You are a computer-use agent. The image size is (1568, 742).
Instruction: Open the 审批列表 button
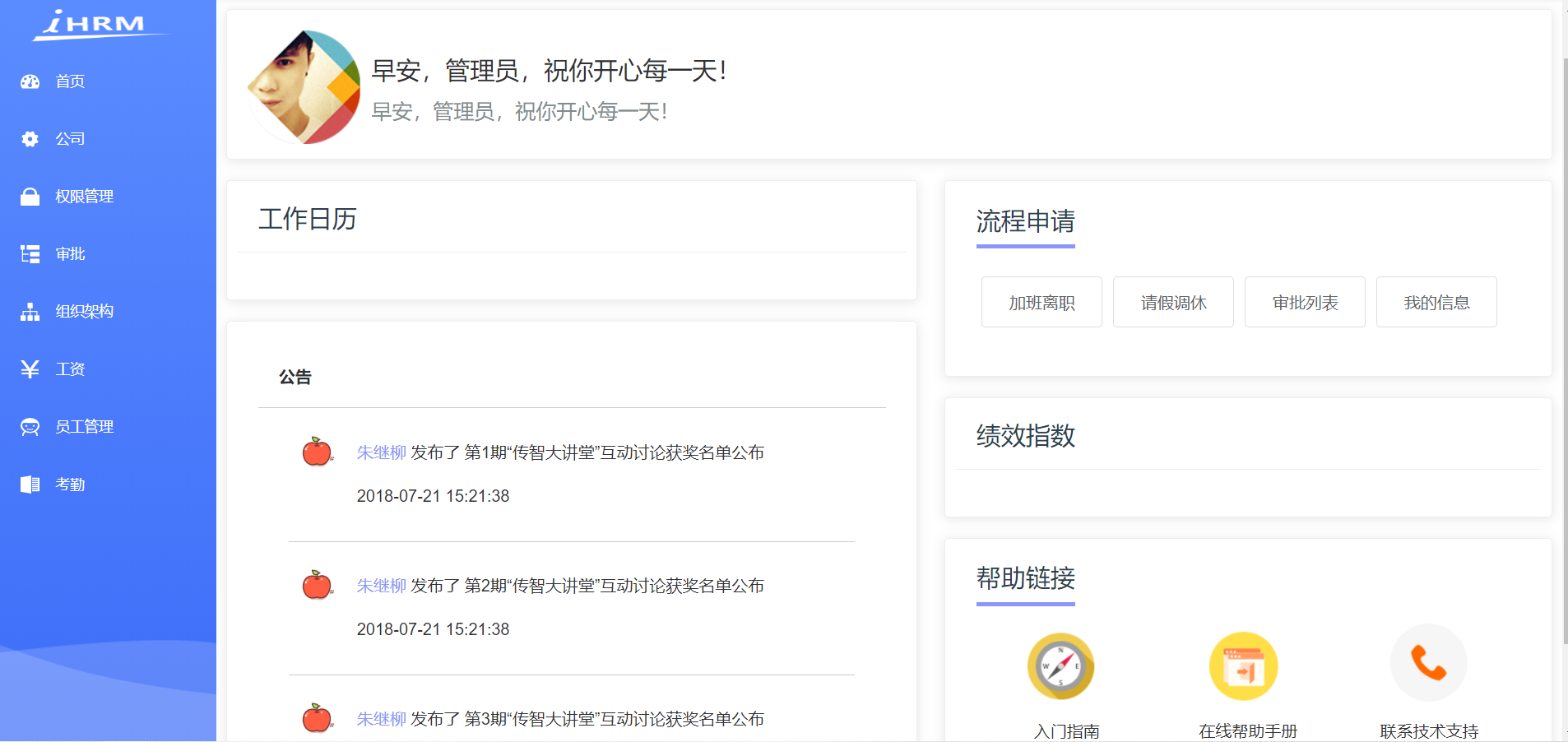[1305, 303]
